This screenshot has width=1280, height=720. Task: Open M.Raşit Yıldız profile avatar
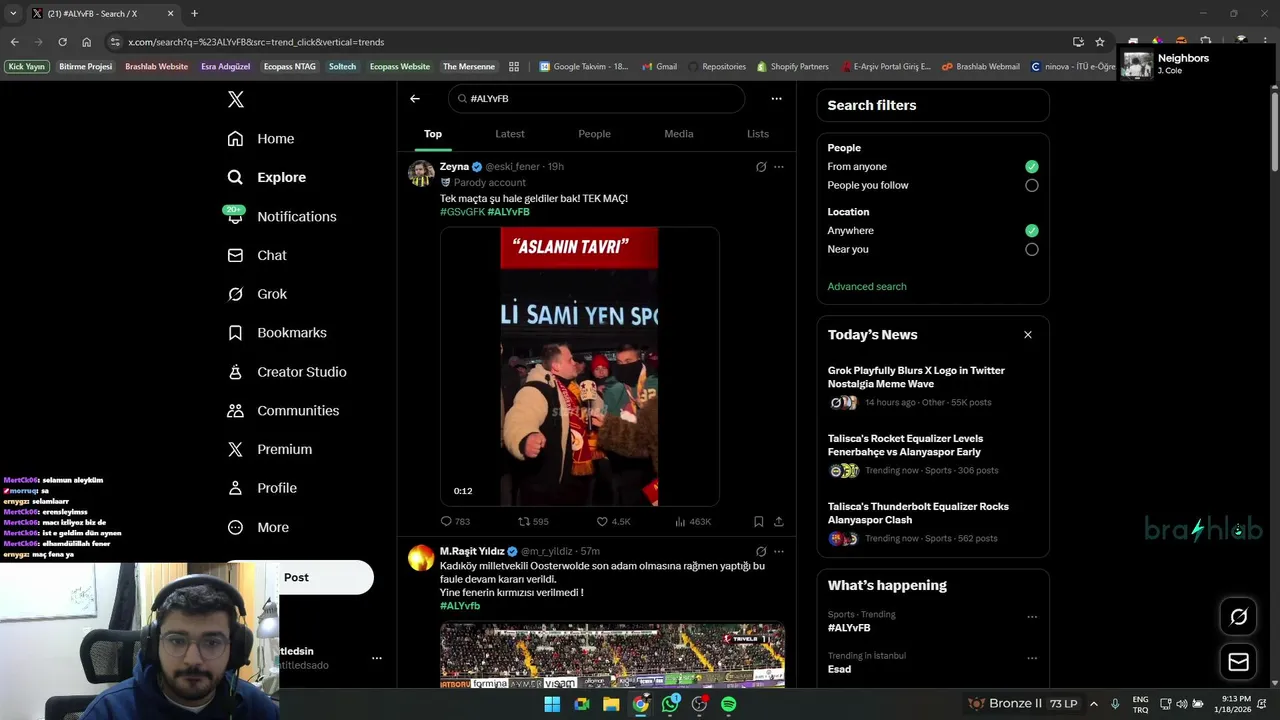tap(421, 558)
